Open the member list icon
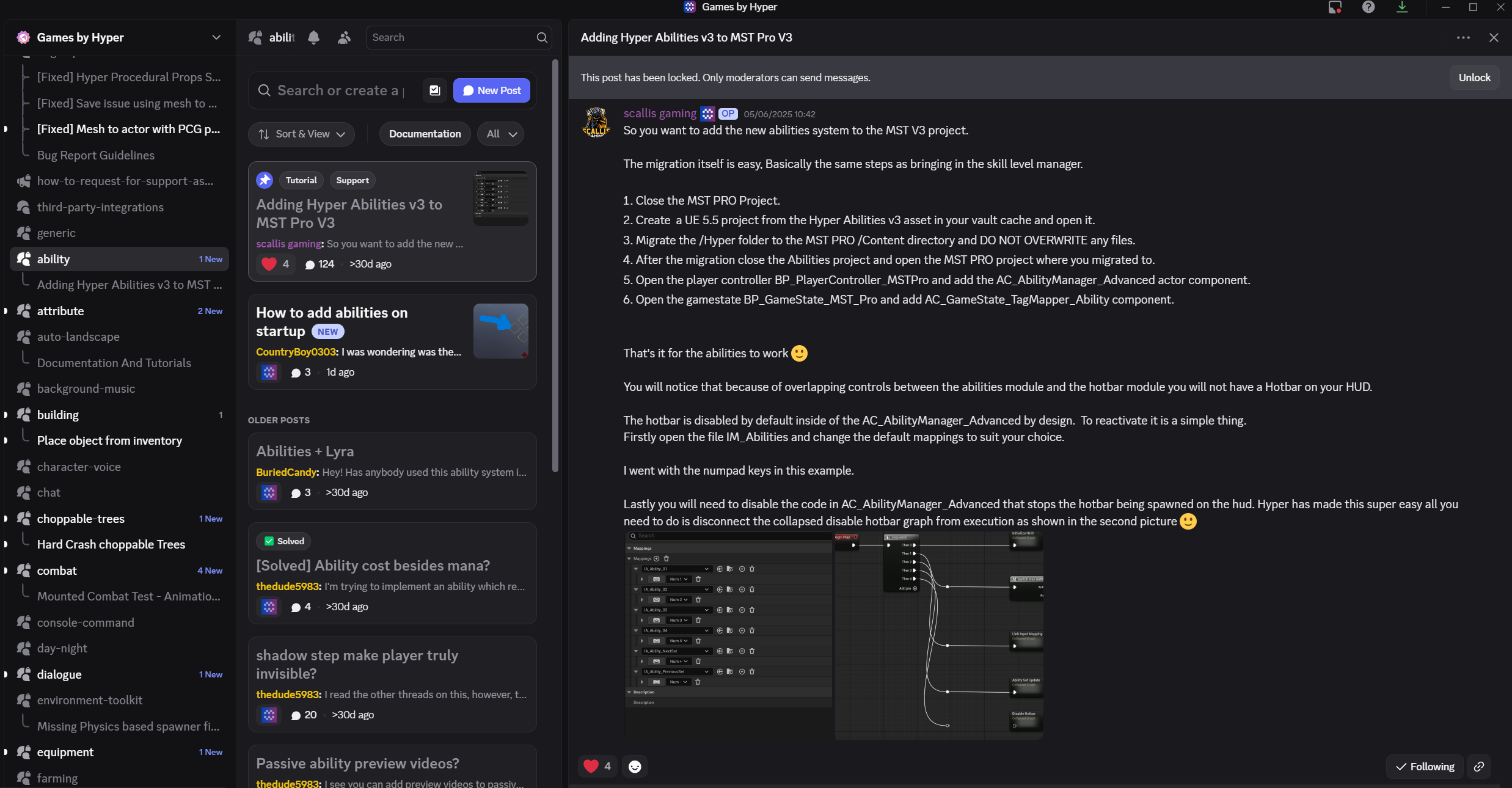 pos(344,37)
